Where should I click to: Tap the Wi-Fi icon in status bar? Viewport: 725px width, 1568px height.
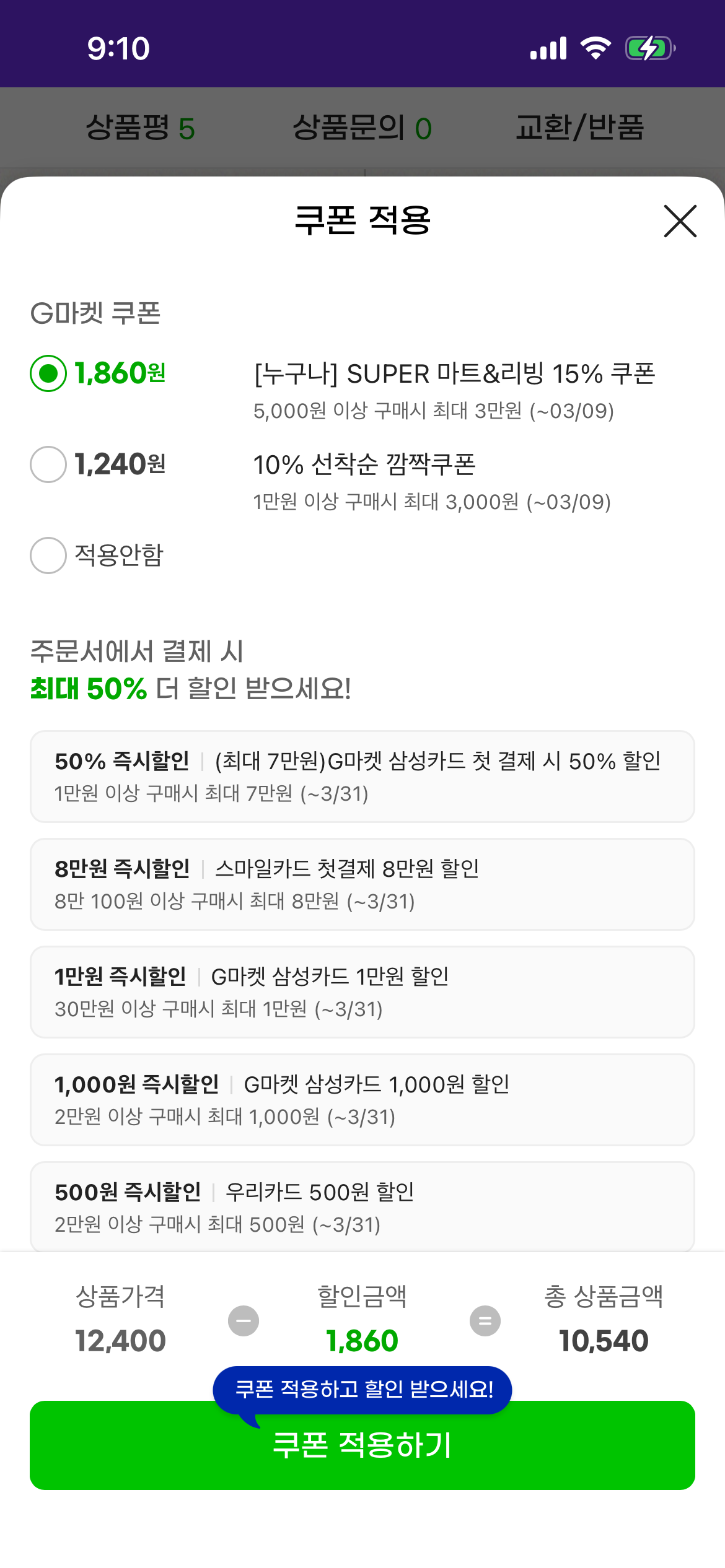coord(595,48)
